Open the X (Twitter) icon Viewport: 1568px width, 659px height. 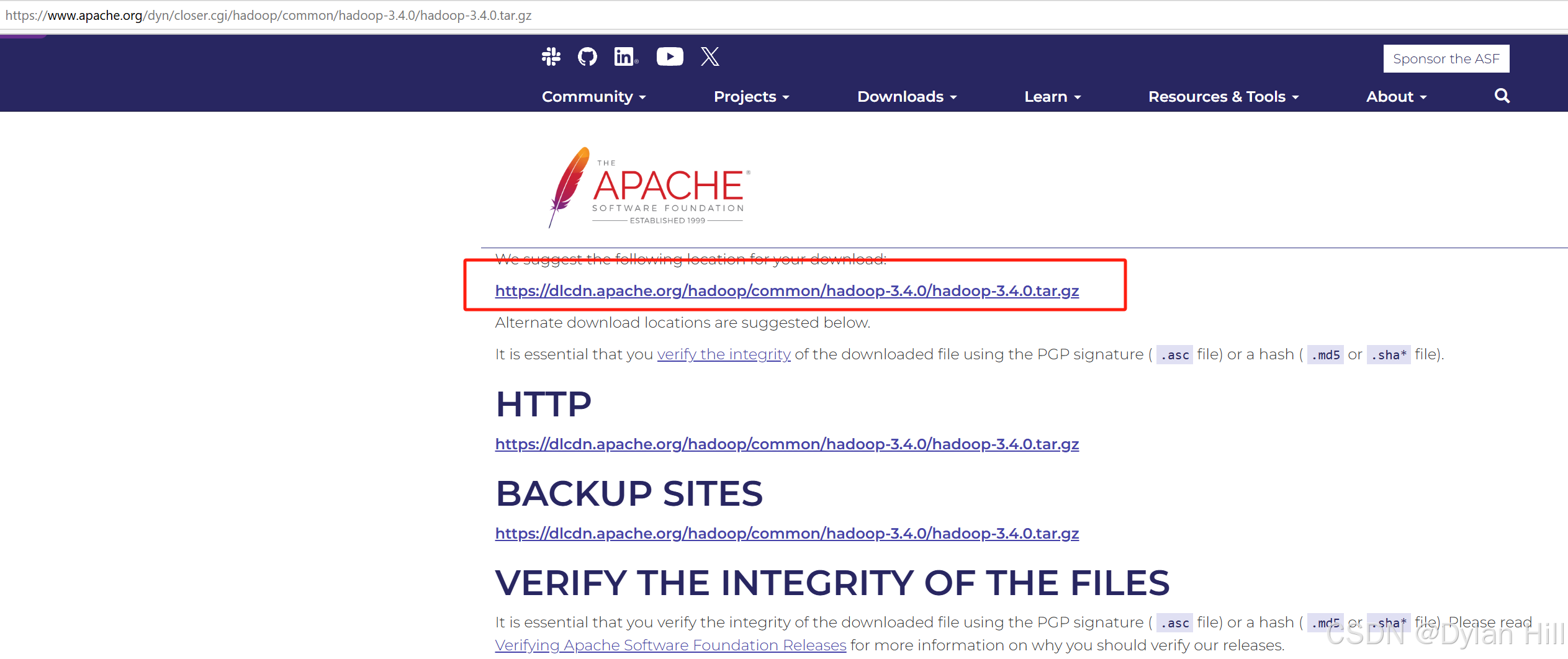(x=710, y=56)
